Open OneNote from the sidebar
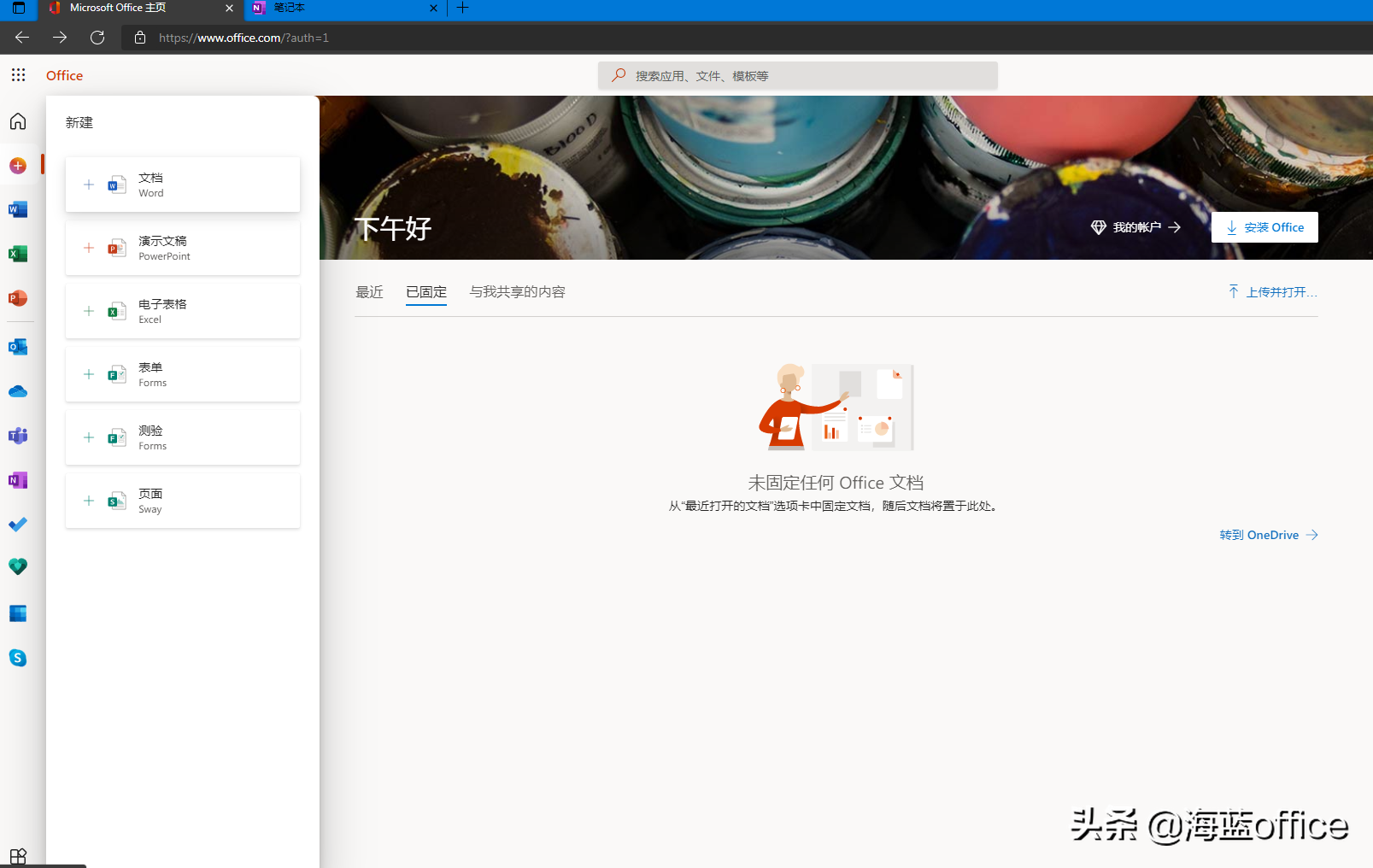The width and height of the screenshot is (1373, 868). 18,480
